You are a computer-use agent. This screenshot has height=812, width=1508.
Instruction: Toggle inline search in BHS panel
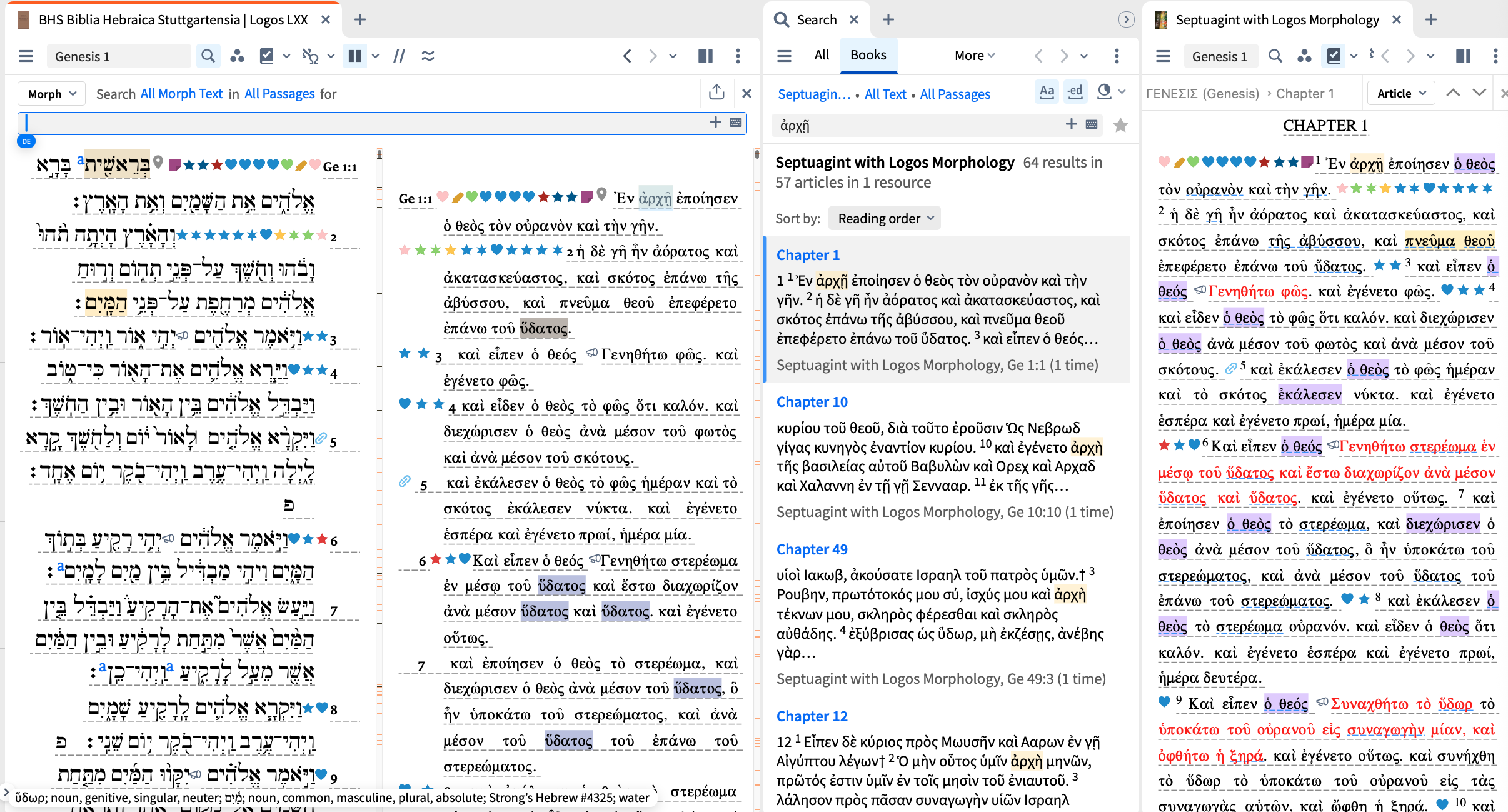click(x=208, y=56)
